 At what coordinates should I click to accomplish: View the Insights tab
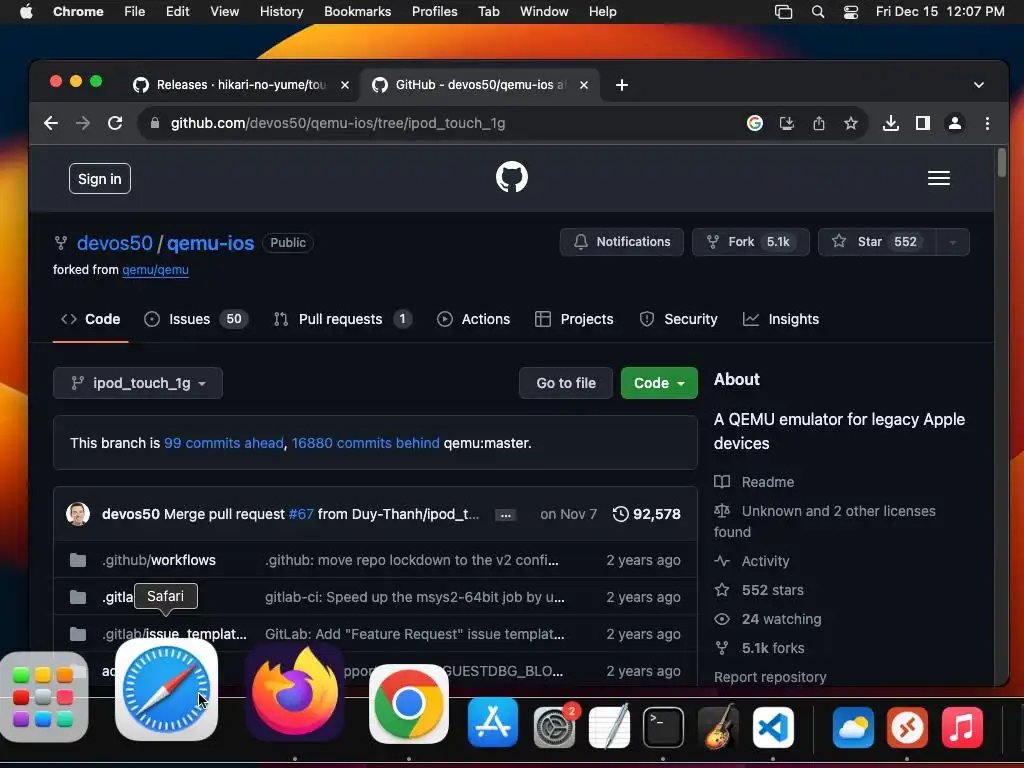[x=781, y=319]
